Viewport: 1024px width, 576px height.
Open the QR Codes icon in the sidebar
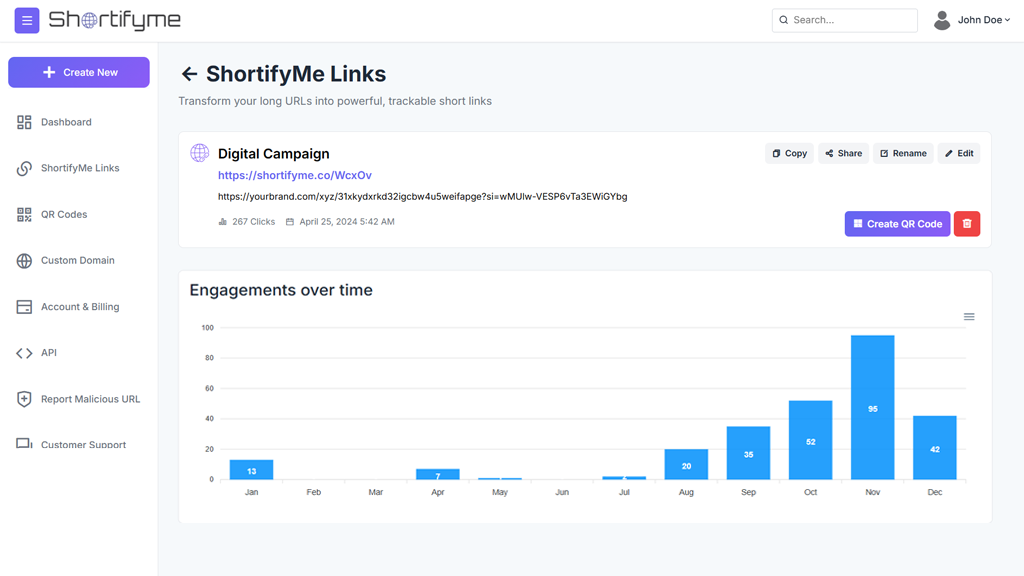24,214
